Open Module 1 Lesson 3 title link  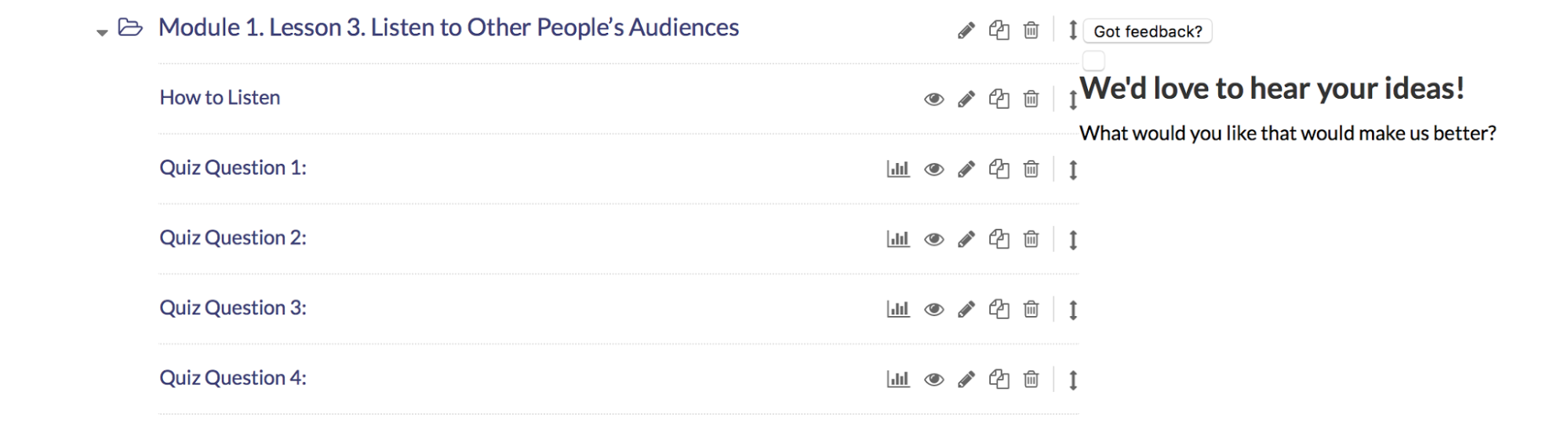click(x=449, y=27)
